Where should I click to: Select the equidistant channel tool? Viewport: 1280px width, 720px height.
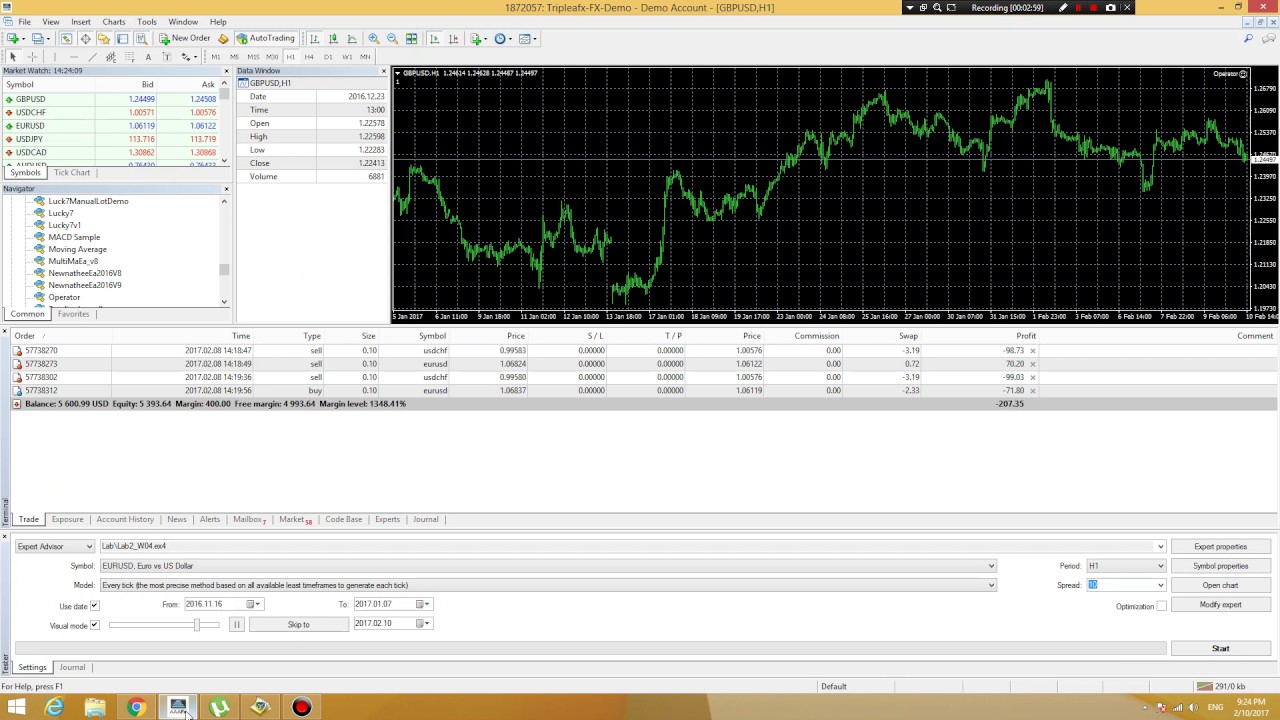(x=111, y=57)
